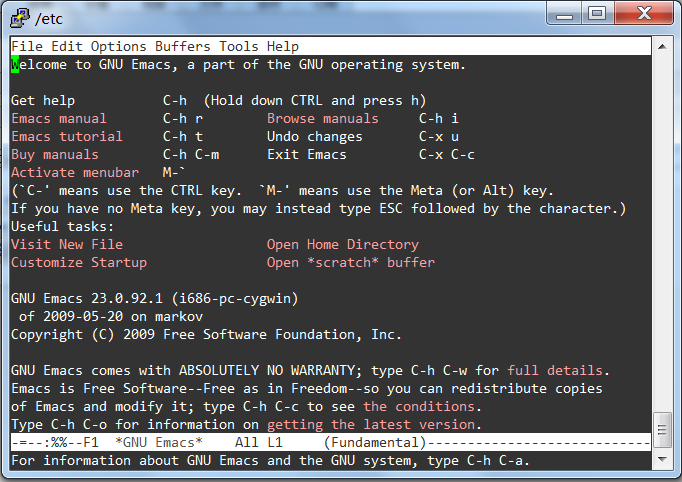Click the Activate menubar link
Viewport: 682px width, 482px height.
pos(75,172)
